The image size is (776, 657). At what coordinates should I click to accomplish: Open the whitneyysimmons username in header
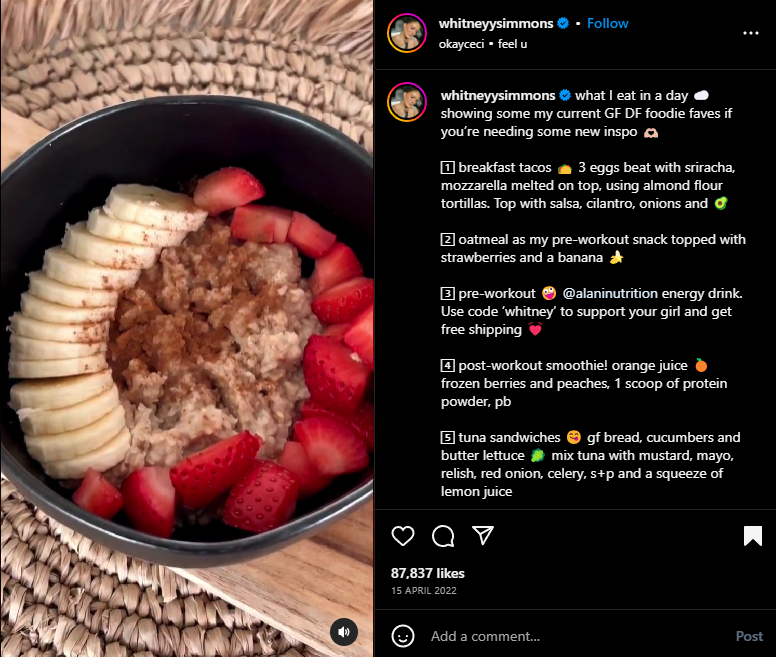pyautogui.click(x=496, y=23)
